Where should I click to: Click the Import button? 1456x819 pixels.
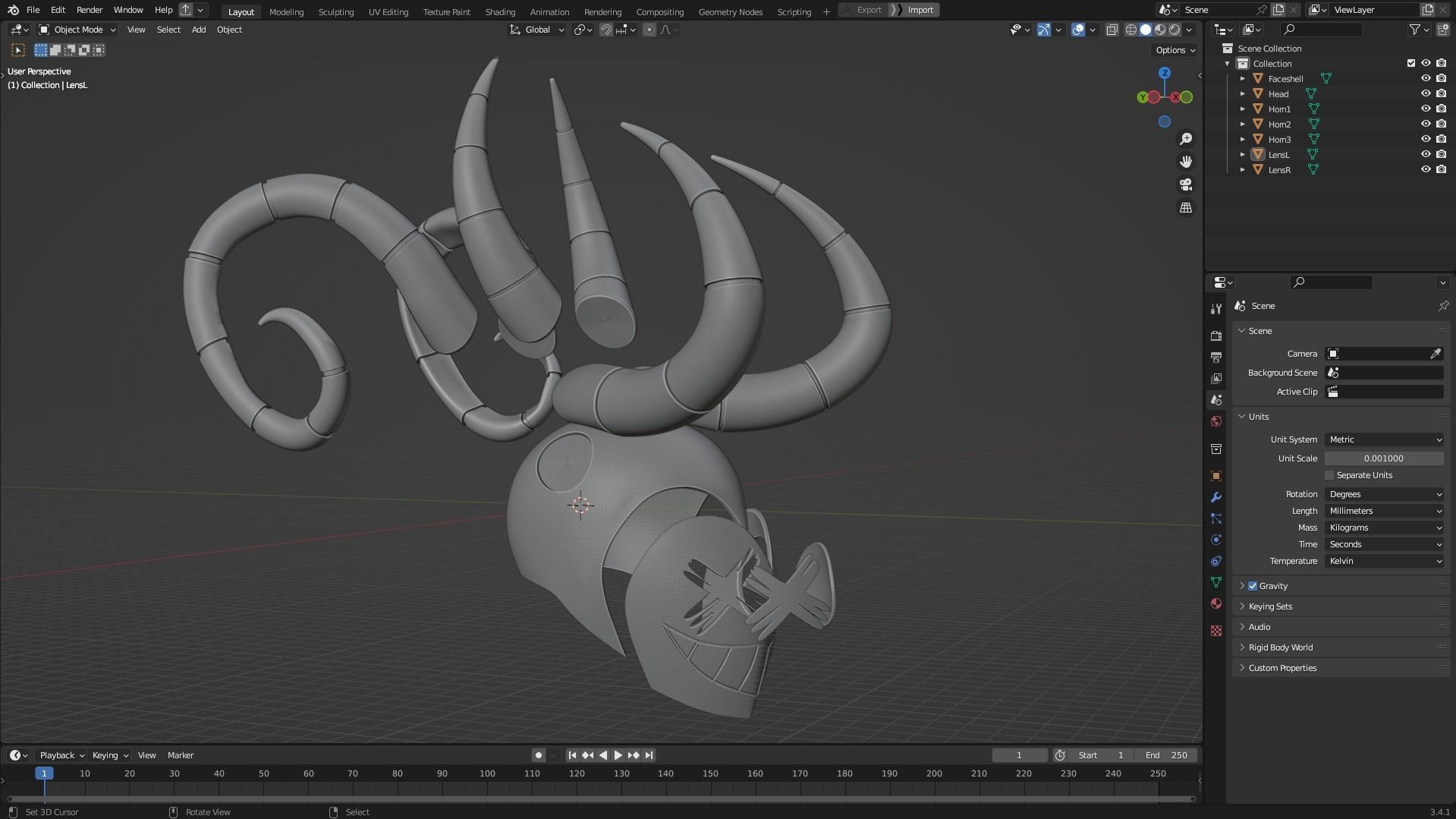915,10
